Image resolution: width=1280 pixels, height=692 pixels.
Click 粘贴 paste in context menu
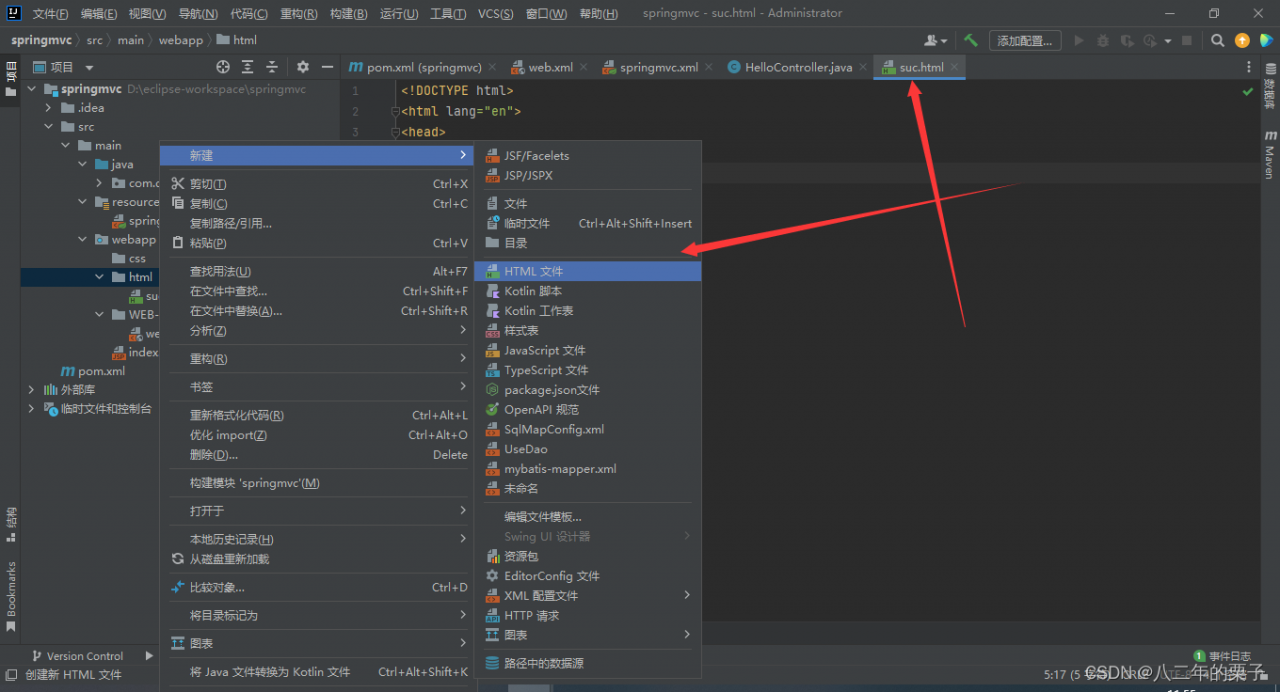click(x=317, y=243)
